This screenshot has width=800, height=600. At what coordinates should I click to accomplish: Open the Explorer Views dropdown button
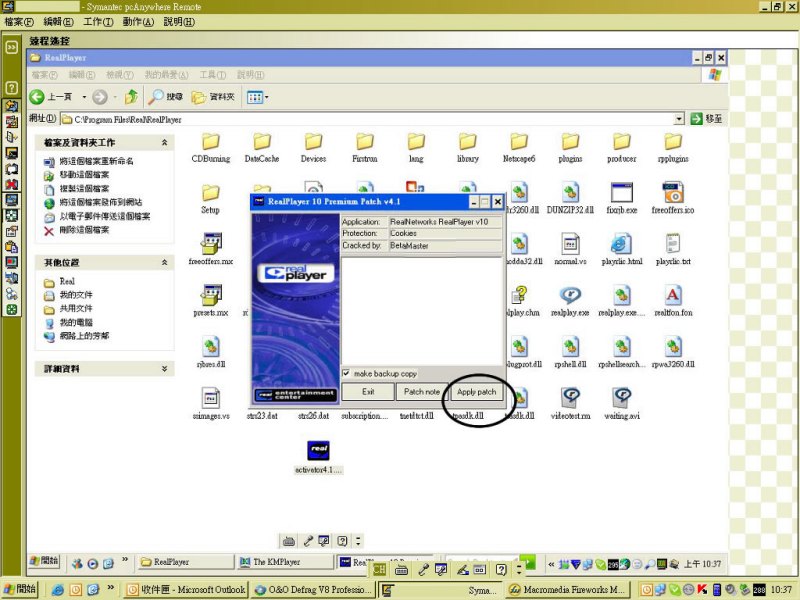(x=258, y=96)
